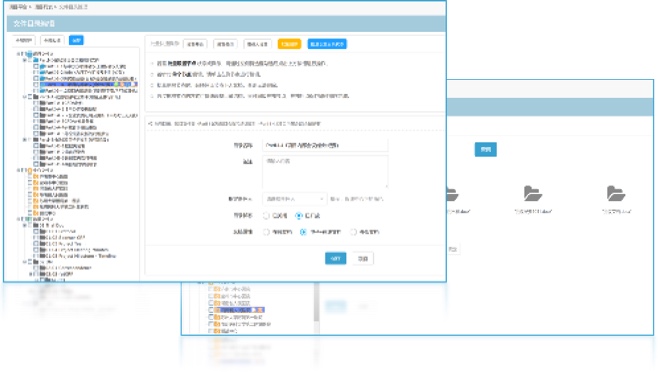Click the orange button in the top toolbar
This screenshot has height=372, width=658.
[289, 44]
